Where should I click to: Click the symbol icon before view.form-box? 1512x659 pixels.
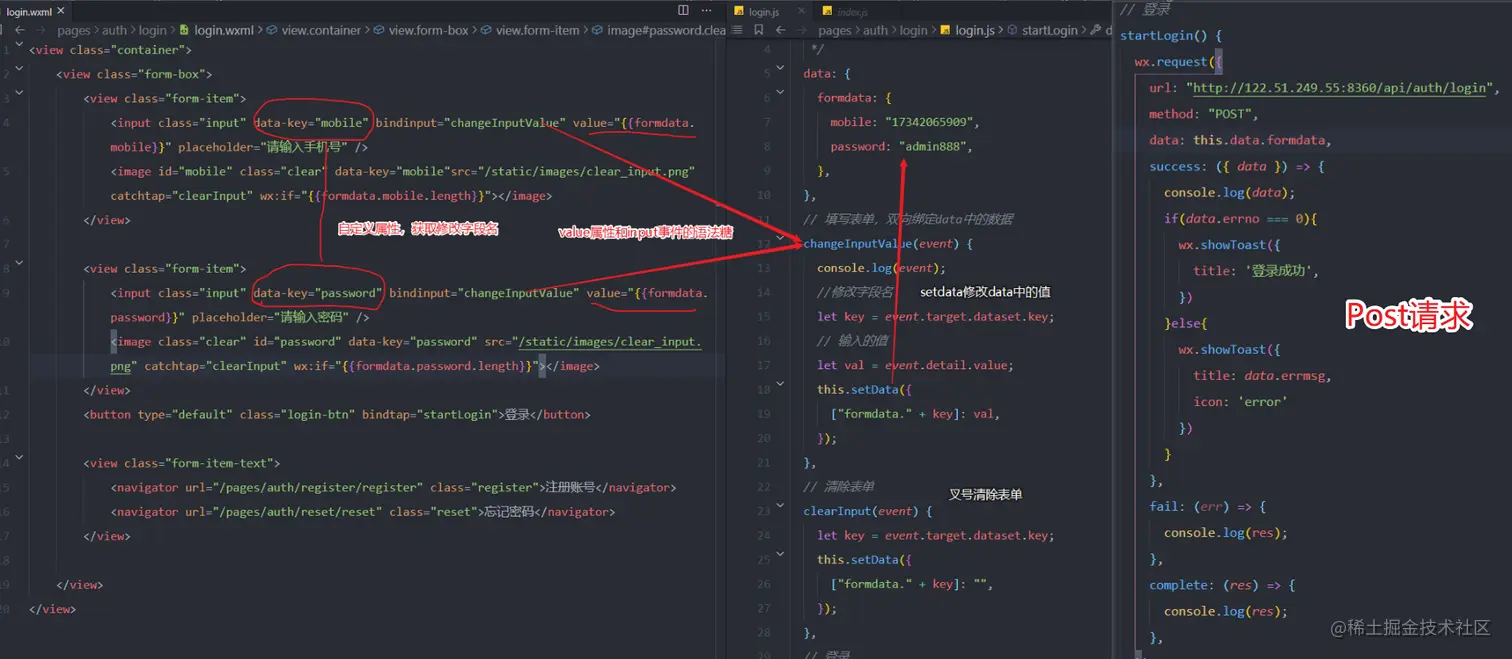(x=379, y=30)
